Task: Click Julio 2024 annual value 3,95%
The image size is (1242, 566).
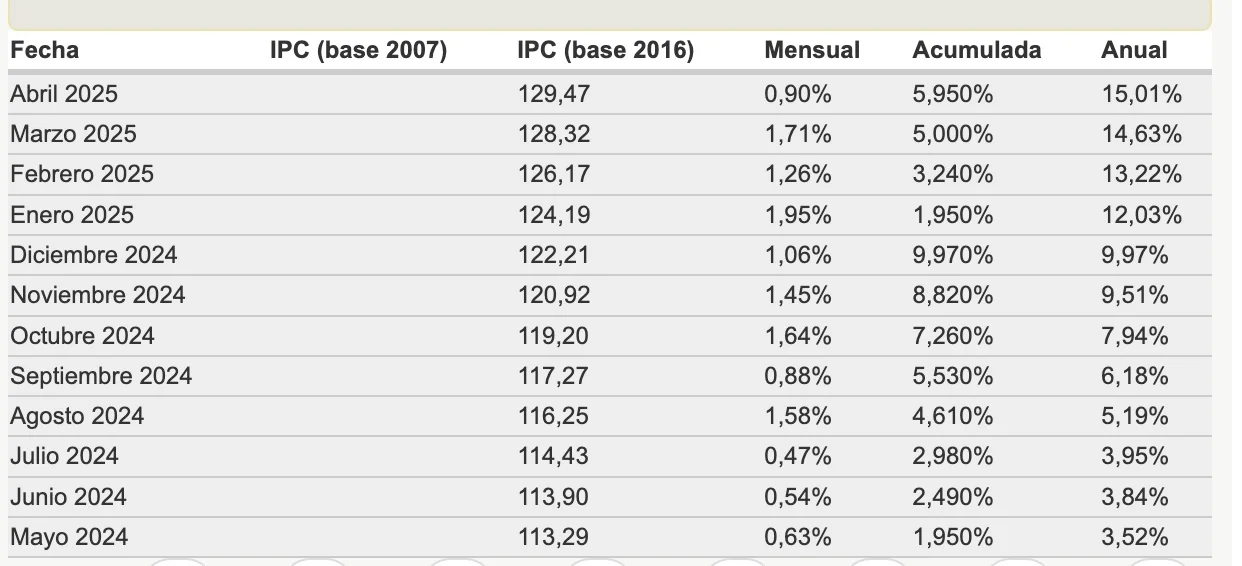Action: (x=1135, y=456)
